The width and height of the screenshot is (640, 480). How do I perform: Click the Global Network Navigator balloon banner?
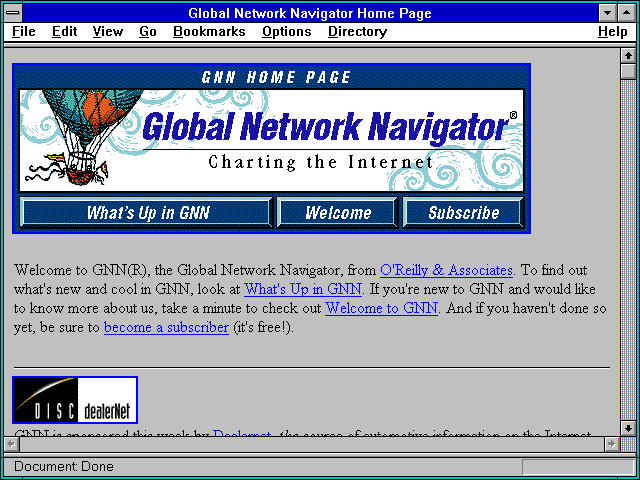271,140
